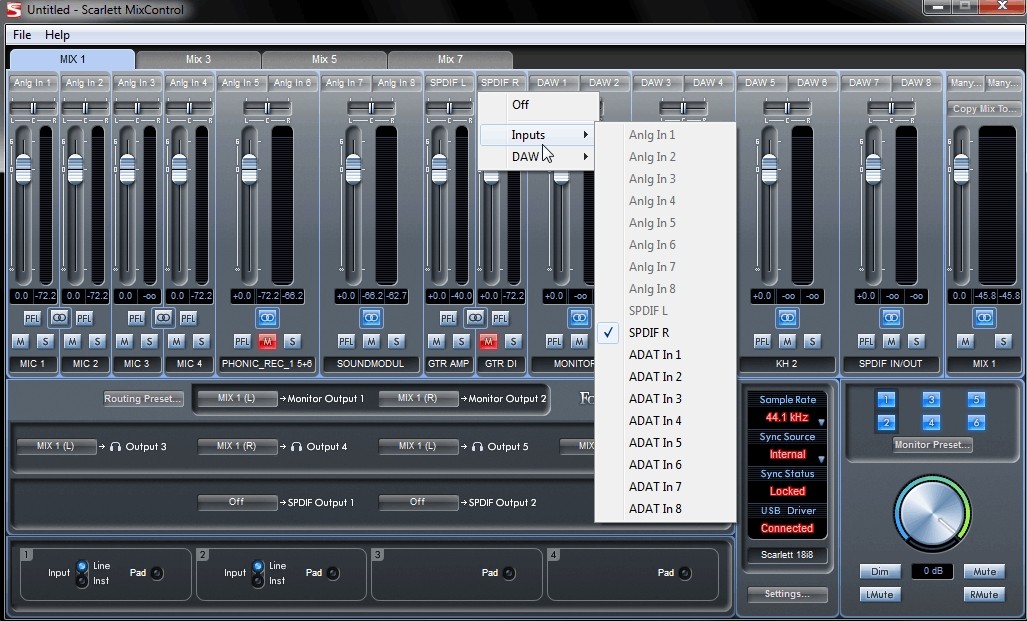This screenshot has height=621, width=1027.
Task: Toggle monitor output button 3
Action: tap(931, 400)
